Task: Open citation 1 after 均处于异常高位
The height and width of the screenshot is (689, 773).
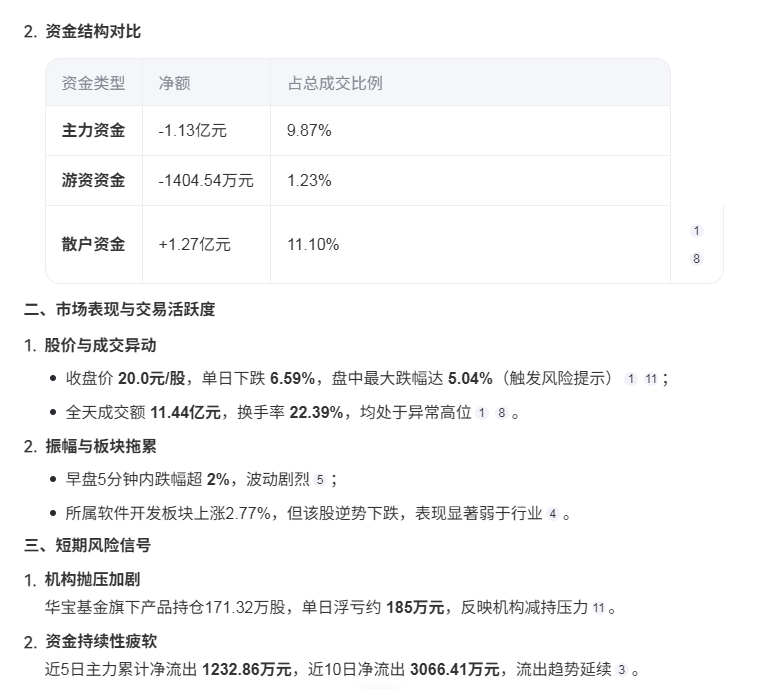Action: 482,412
